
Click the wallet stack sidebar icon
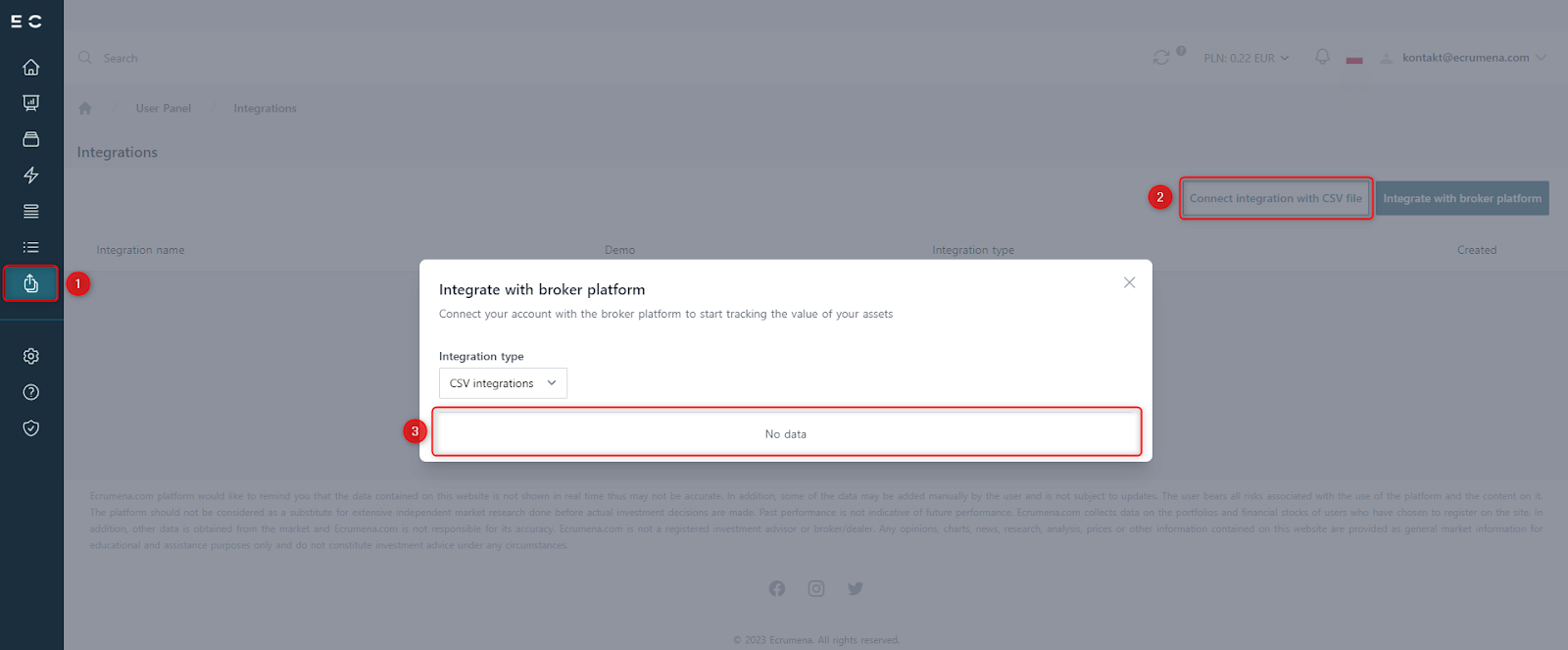click(31, 139)
